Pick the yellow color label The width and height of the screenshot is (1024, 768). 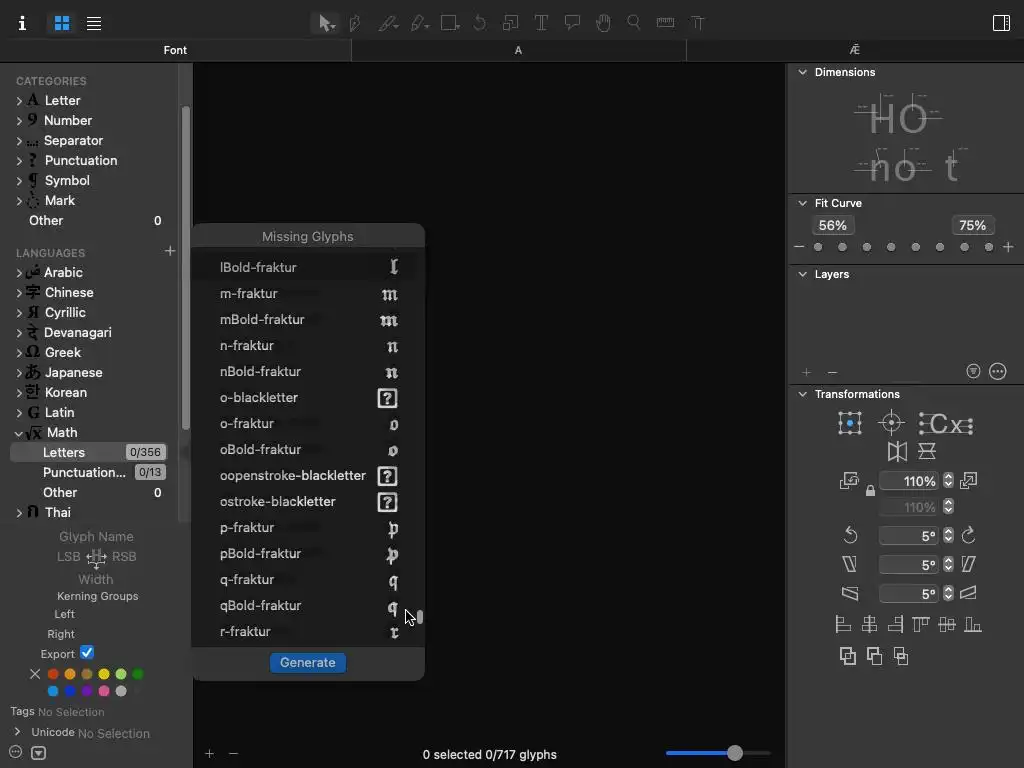pyautogui.click(x=104, y=674)
